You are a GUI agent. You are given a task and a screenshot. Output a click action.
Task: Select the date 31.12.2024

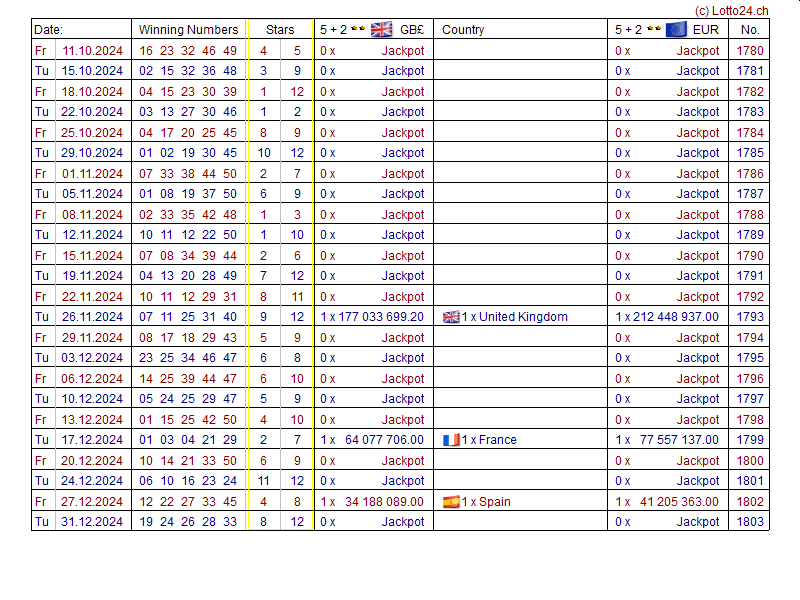coord(93,522)
